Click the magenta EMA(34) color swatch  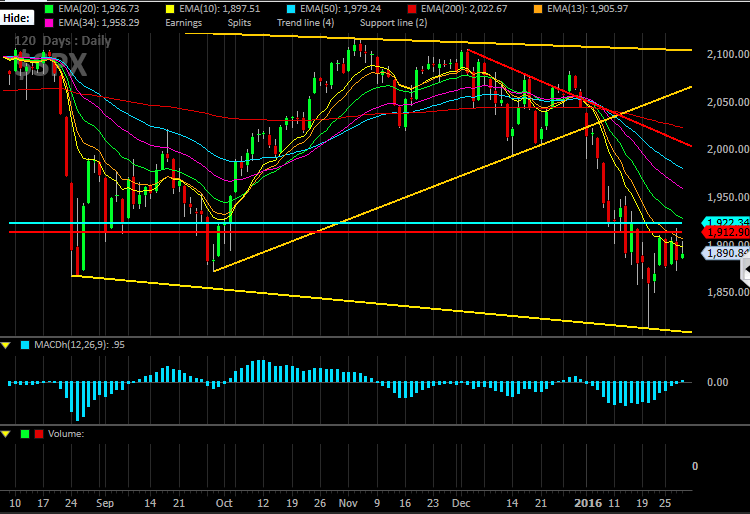49,22
